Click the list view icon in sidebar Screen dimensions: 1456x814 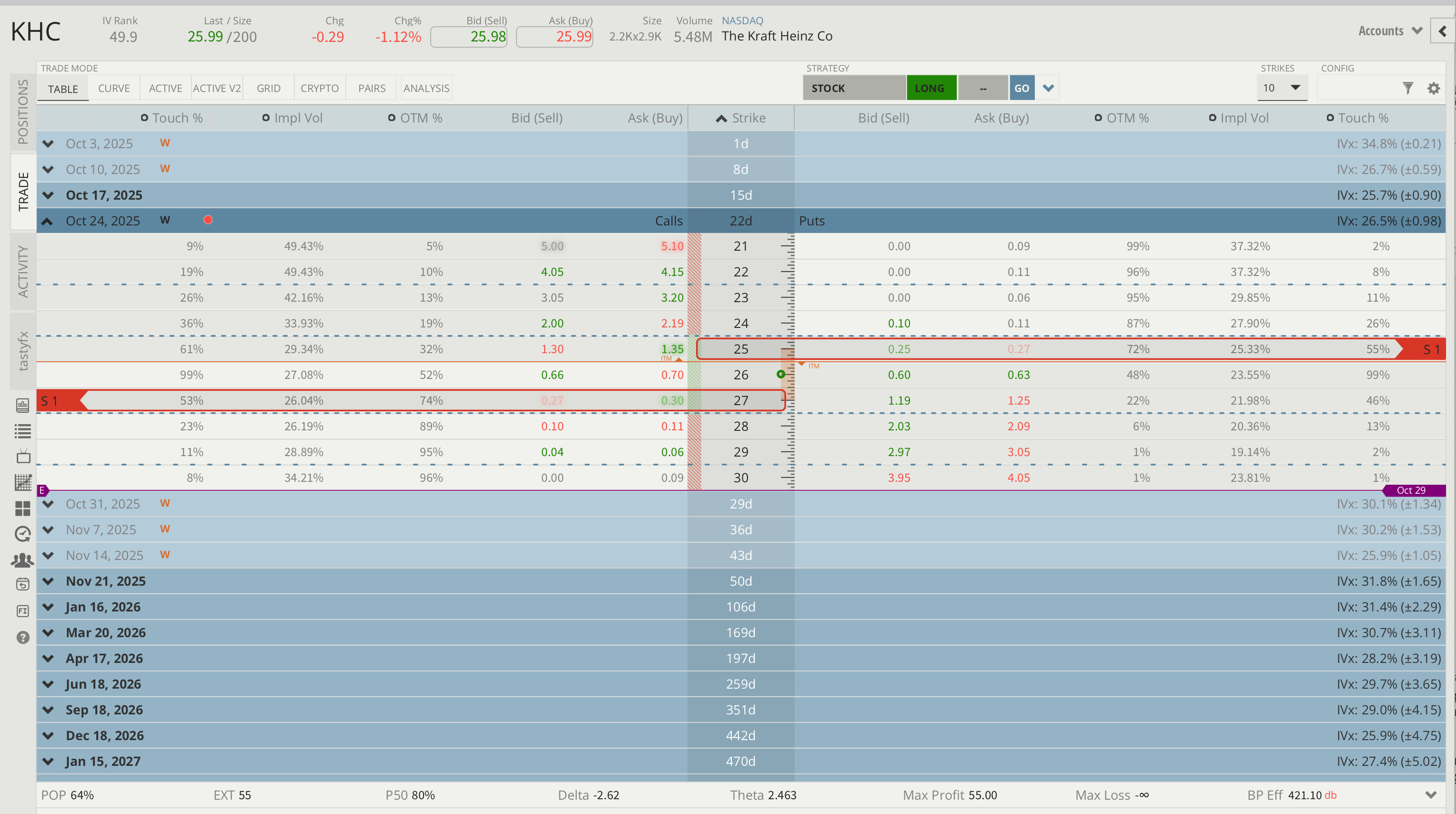coord(22,431)
